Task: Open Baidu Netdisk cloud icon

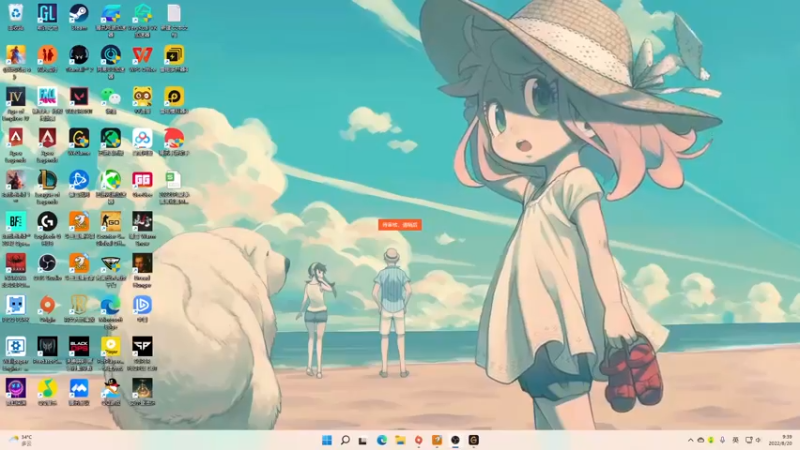Action: (x=142, y=138)
